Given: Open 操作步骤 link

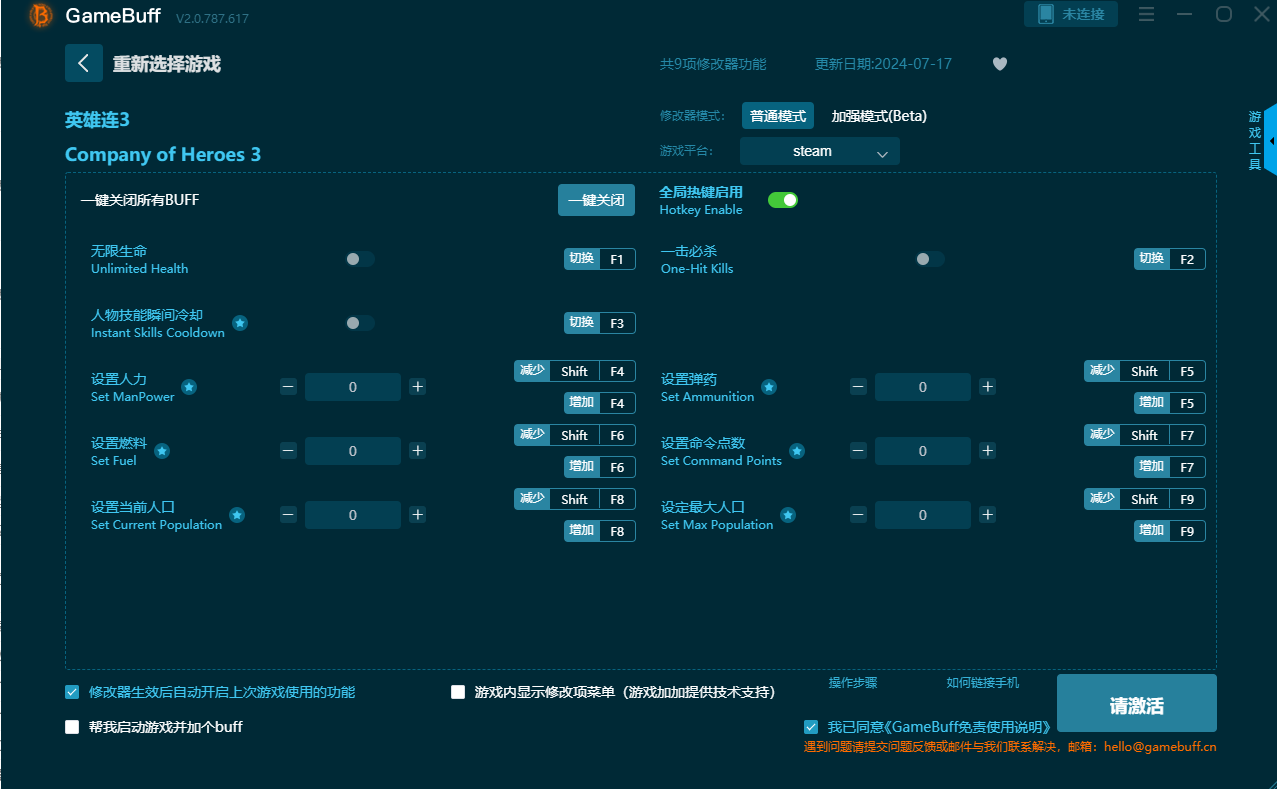Looking at the screenshot, I should (853, 682).
